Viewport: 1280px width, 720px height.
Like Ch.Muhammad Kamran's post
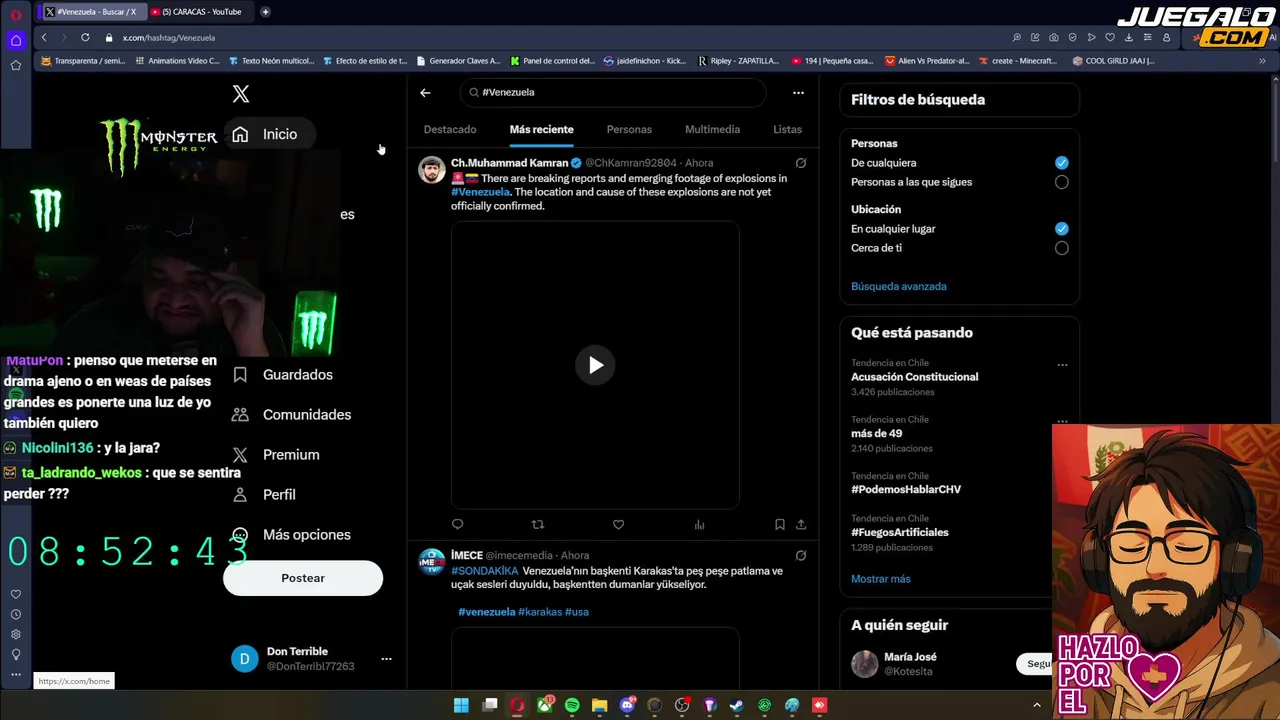618,524
